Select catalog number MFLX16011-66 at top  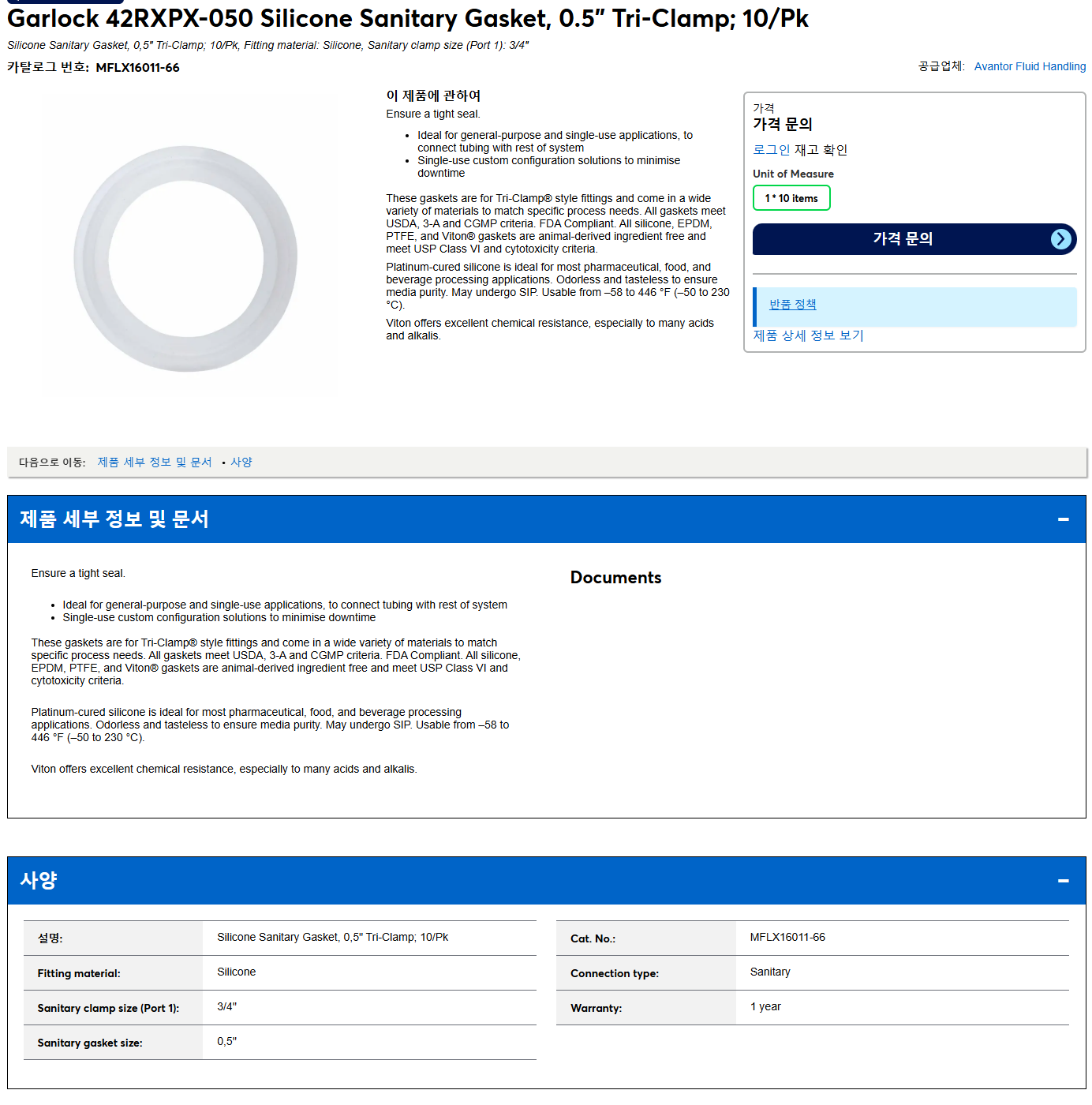[137, 68]
